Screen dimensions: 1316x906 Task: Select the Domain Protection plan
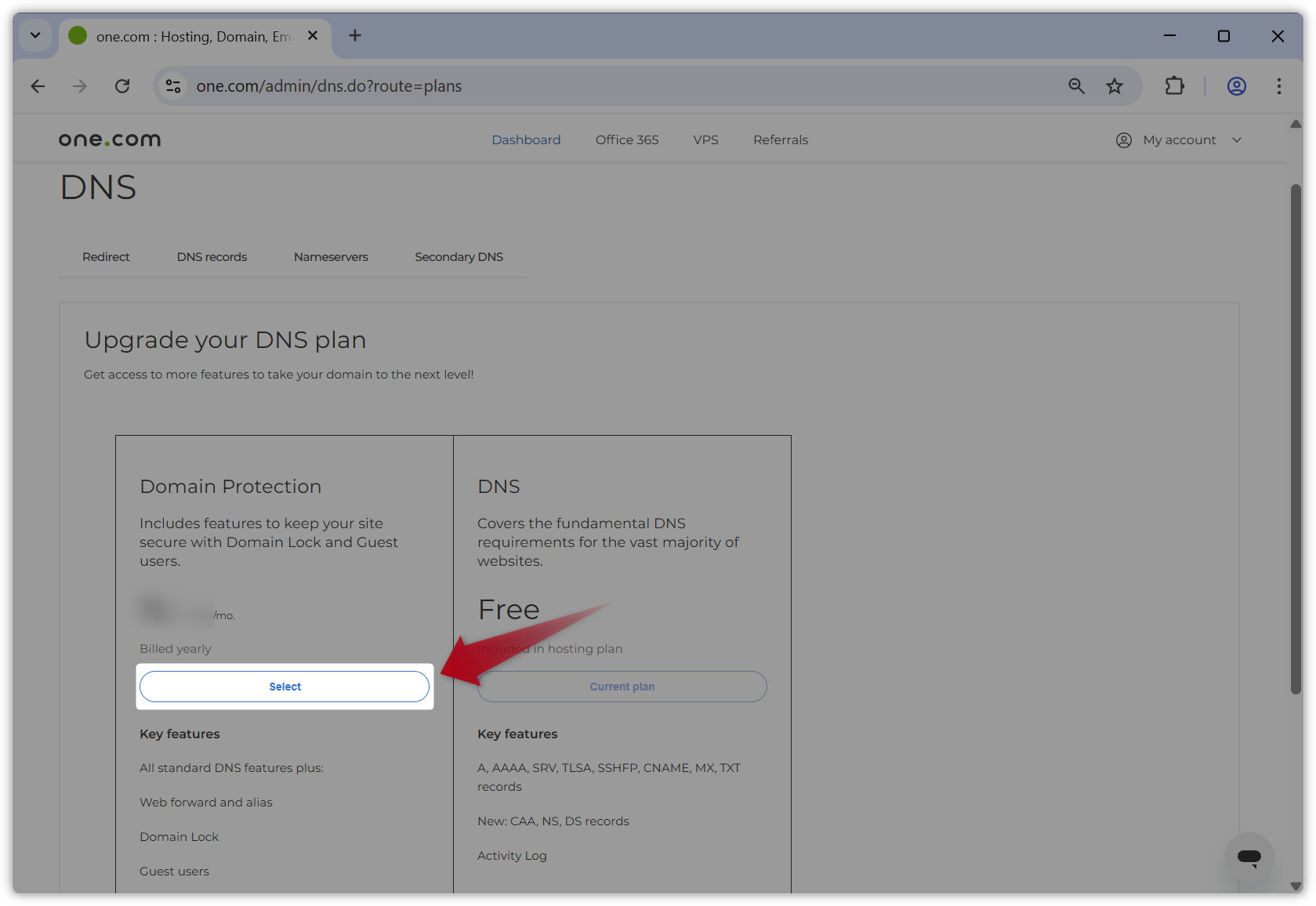285,686
